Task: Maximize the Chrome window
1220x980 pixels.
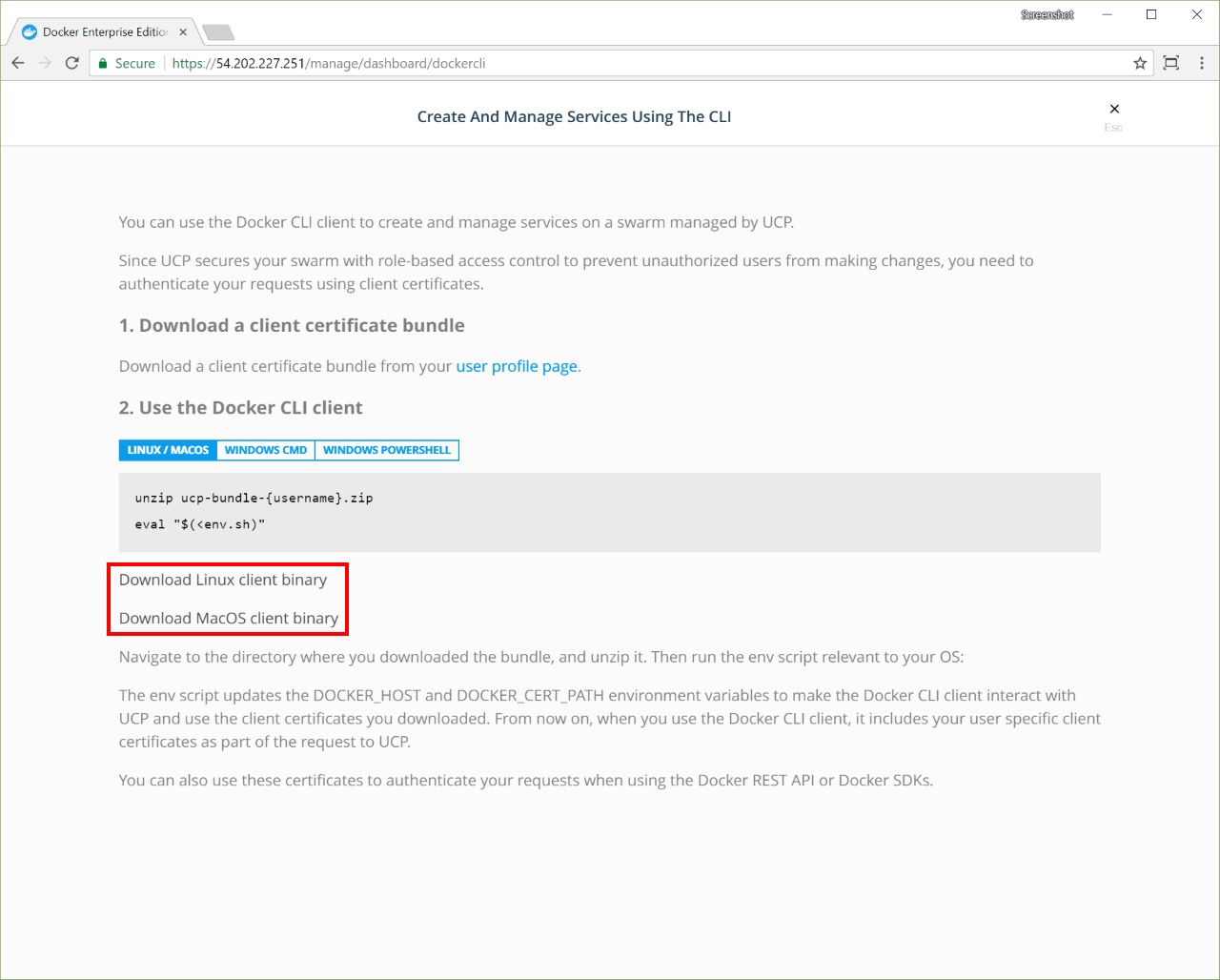Action: point(1151,14)
